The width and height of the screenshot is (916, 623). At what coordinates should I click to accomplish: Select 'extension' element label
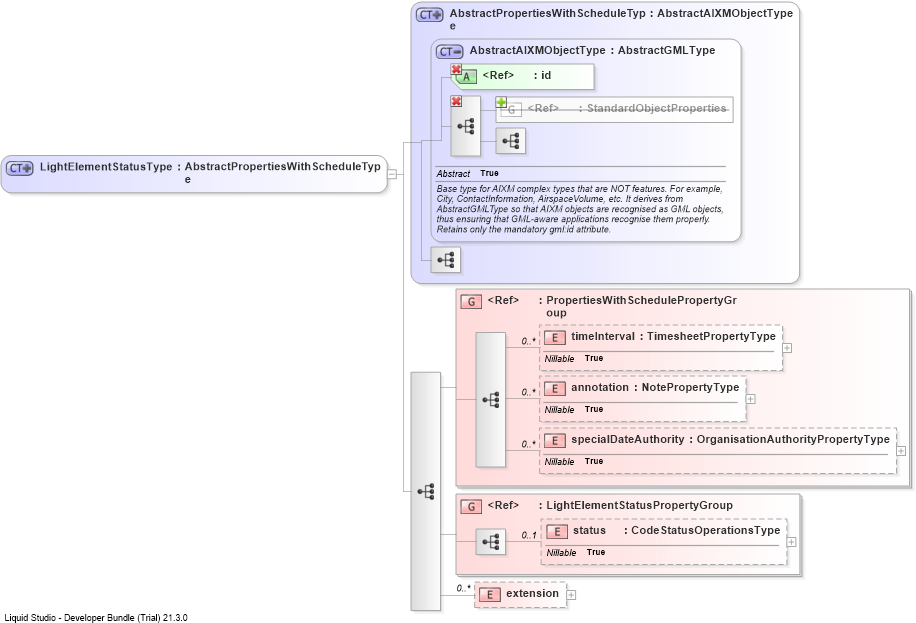click(x=532, y=593)
